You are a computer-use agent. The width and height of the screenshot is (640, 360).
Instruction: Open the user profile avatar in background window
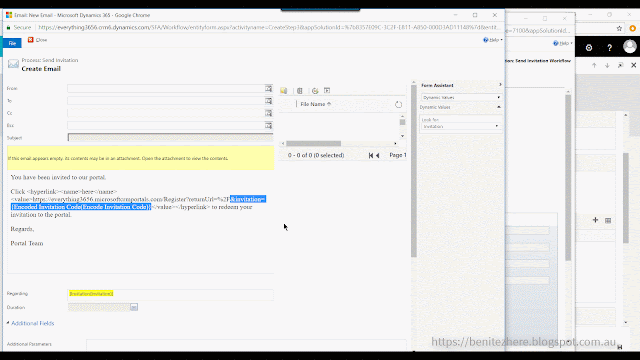pos(630,47)
